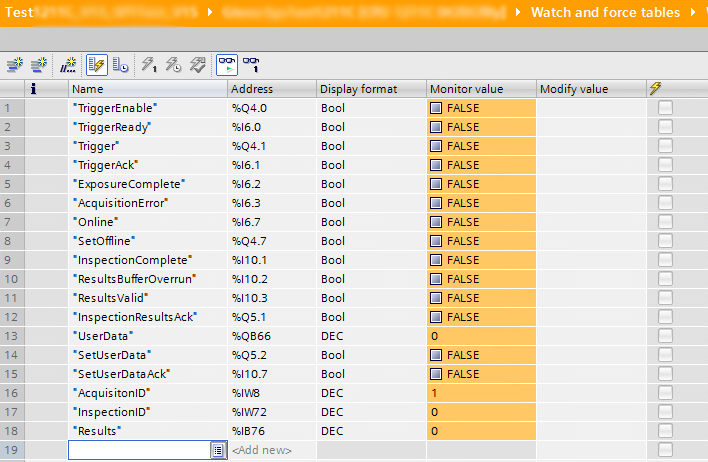This screenshot has width=708, height=462.
Task: Check the modify checkbox for TriggerEnable row
Action: pos(665,108)
